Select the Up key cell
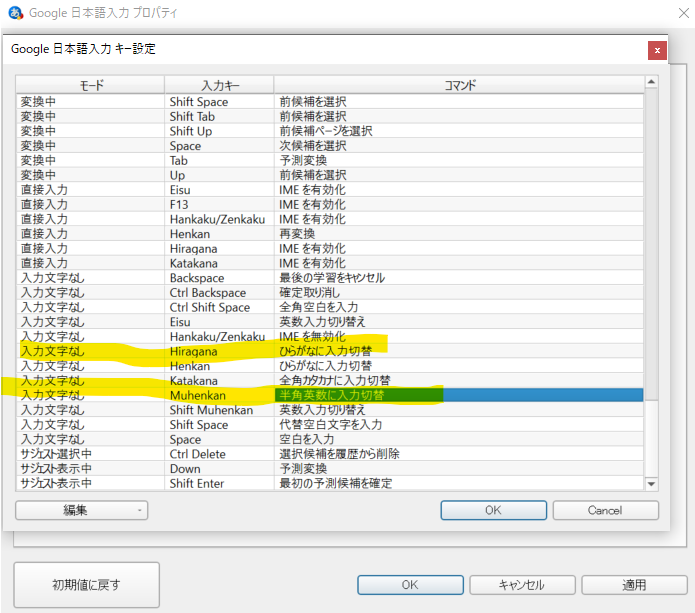The height and width of the screenshot is (613, 695). [219, 175]
